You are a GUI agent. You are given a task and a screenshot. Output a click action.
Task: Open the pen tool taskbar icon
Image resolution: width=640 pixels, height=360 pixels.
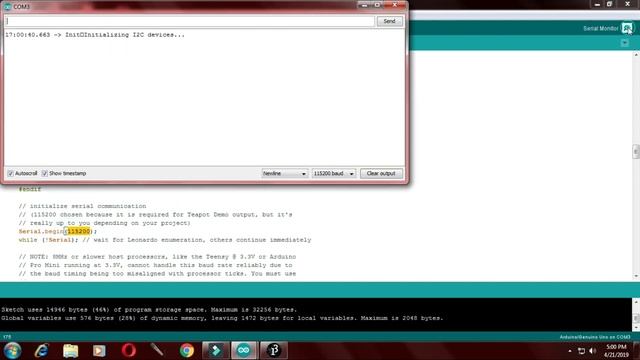[157, 351]
